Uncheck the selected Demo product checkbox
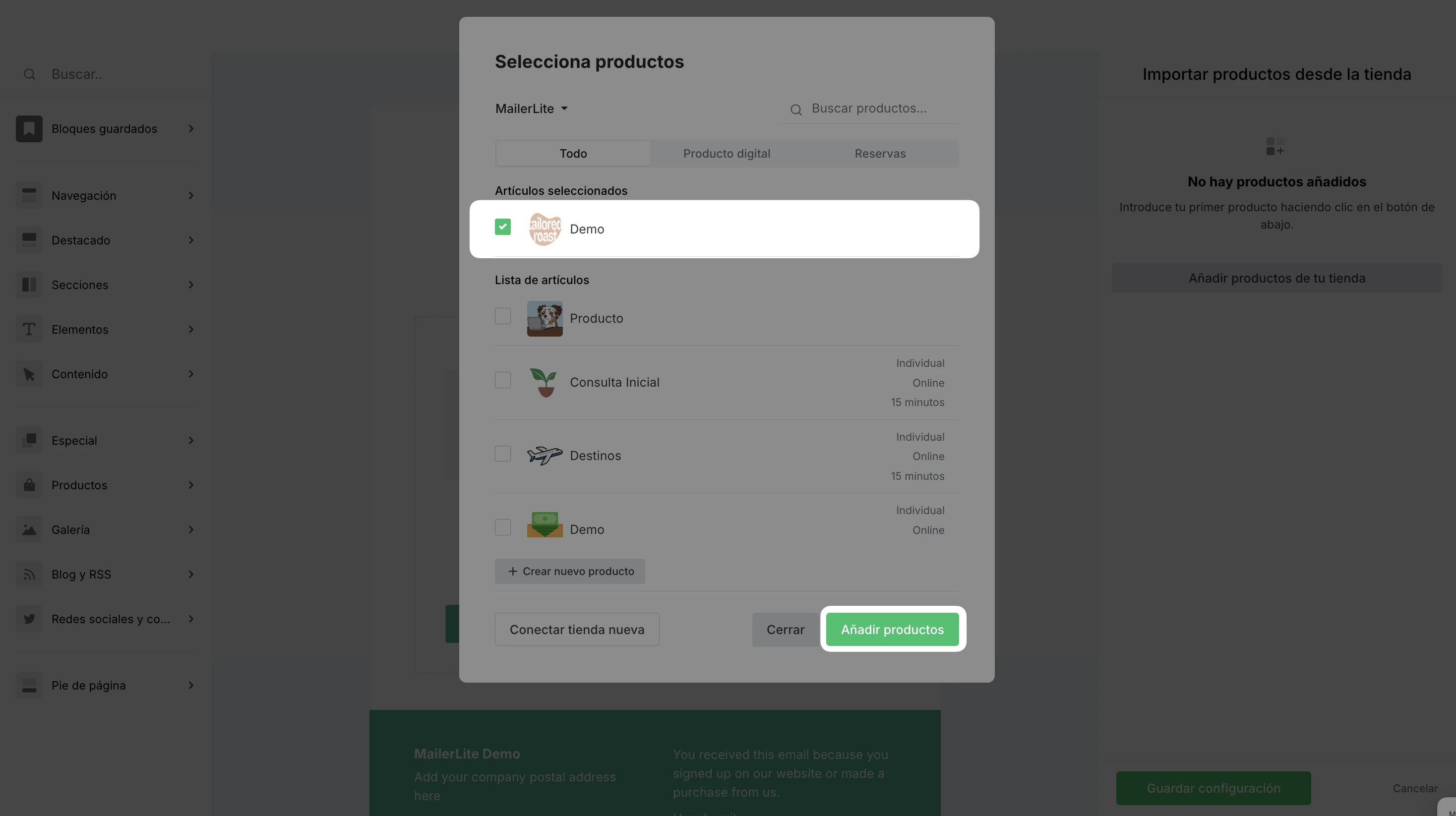Image resolution: width=1456 pixels, height=816 pixels. pyautogui.click(x=502, y=227)
